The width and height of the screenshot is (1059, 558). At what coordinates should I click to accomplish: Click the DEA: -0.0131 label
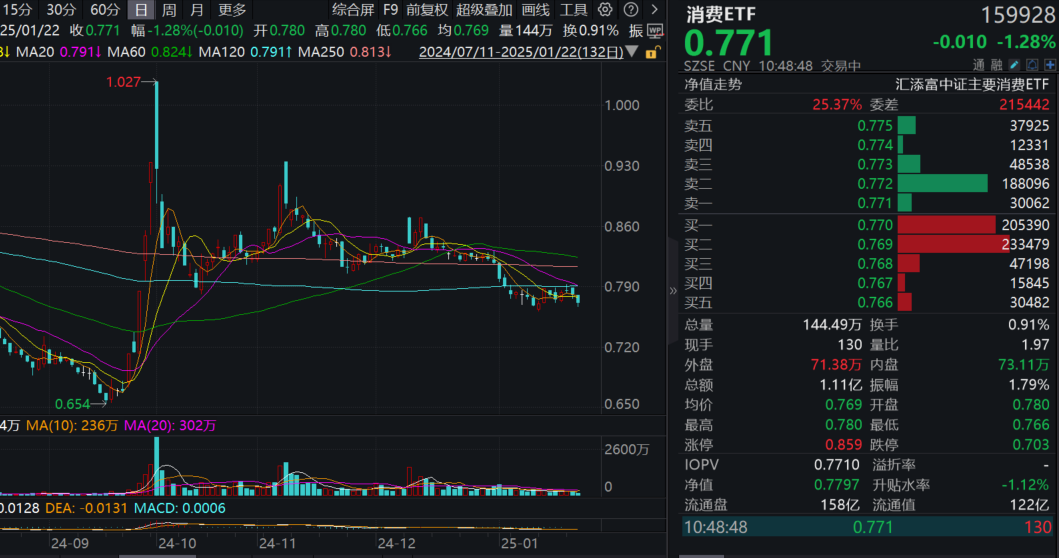coord(86,508)
